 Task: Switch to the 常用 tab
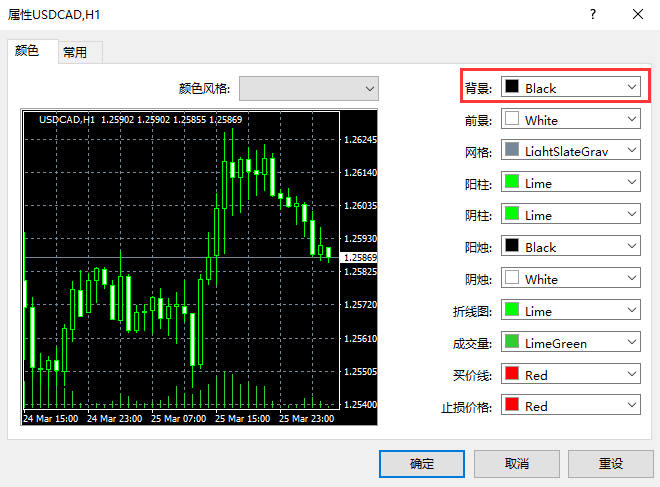pos(75,53)
